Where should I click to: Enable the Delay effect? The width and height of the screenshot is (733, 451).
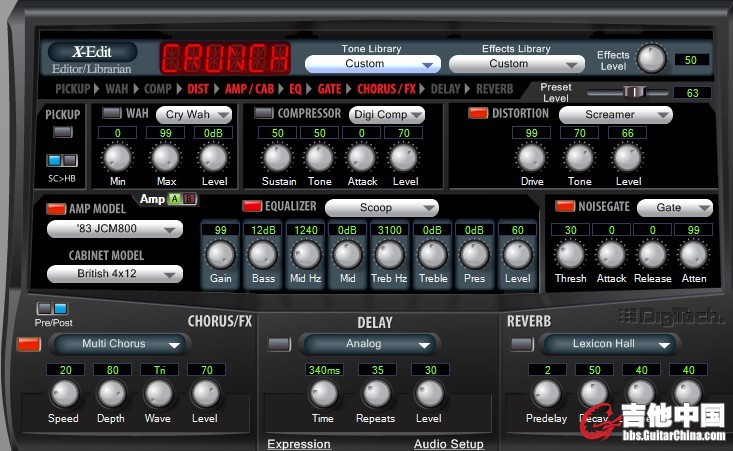tap(279, 344)
